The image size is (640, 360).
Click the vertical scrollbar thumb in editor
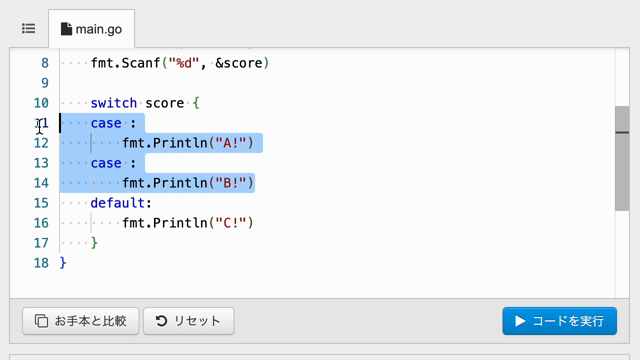pyautogui.click(x=622, y=158)
